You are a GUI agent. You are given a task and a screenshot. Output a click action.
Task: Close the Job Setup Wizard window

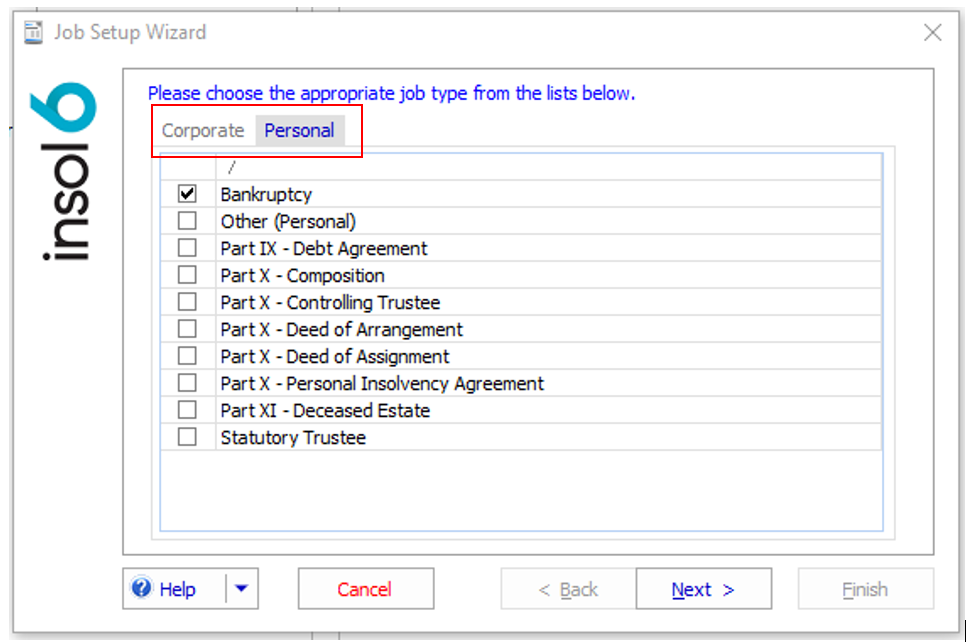(x=932, y=33)
